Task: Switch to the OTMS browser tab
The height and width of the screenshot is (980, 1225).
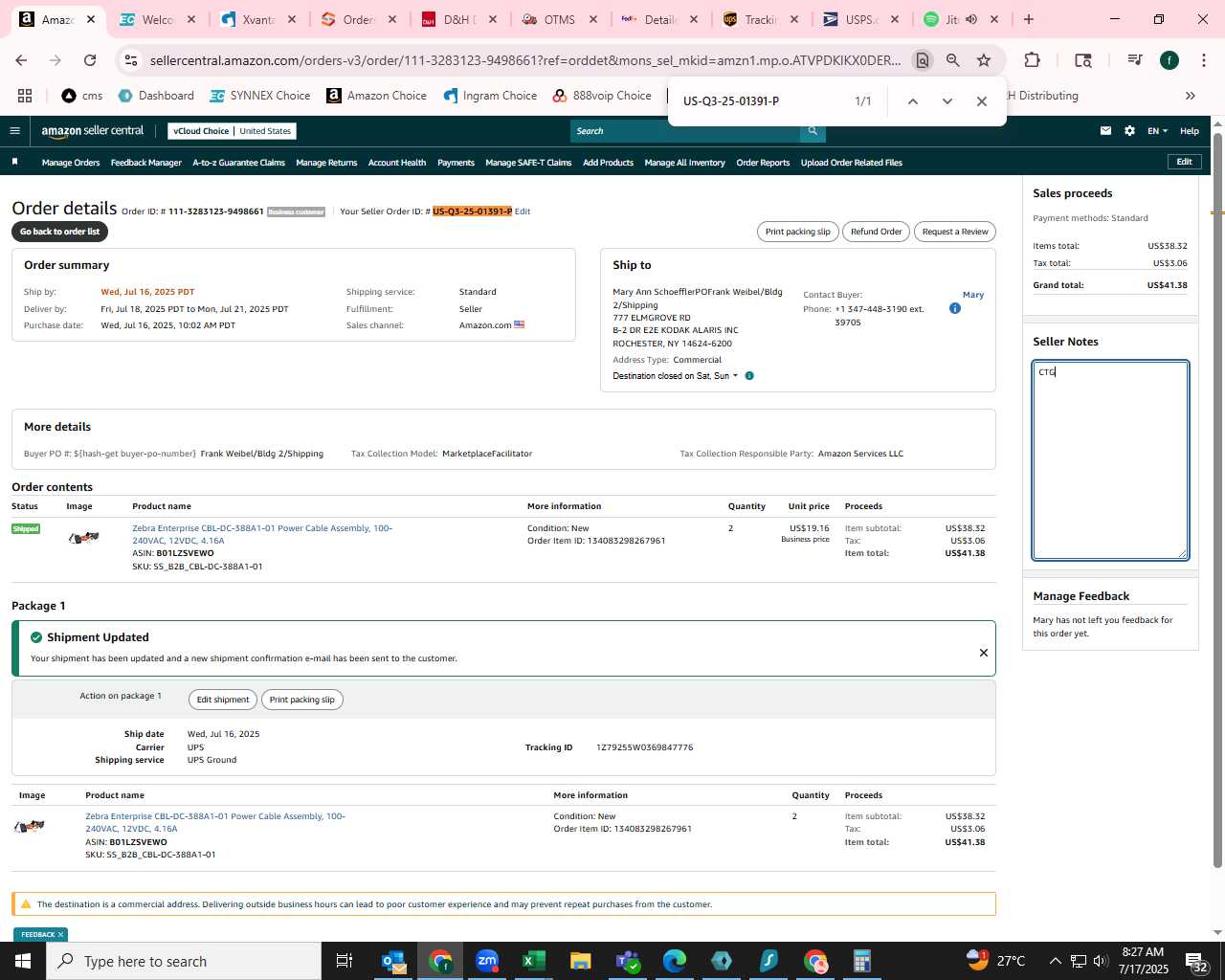Action: 559,19
